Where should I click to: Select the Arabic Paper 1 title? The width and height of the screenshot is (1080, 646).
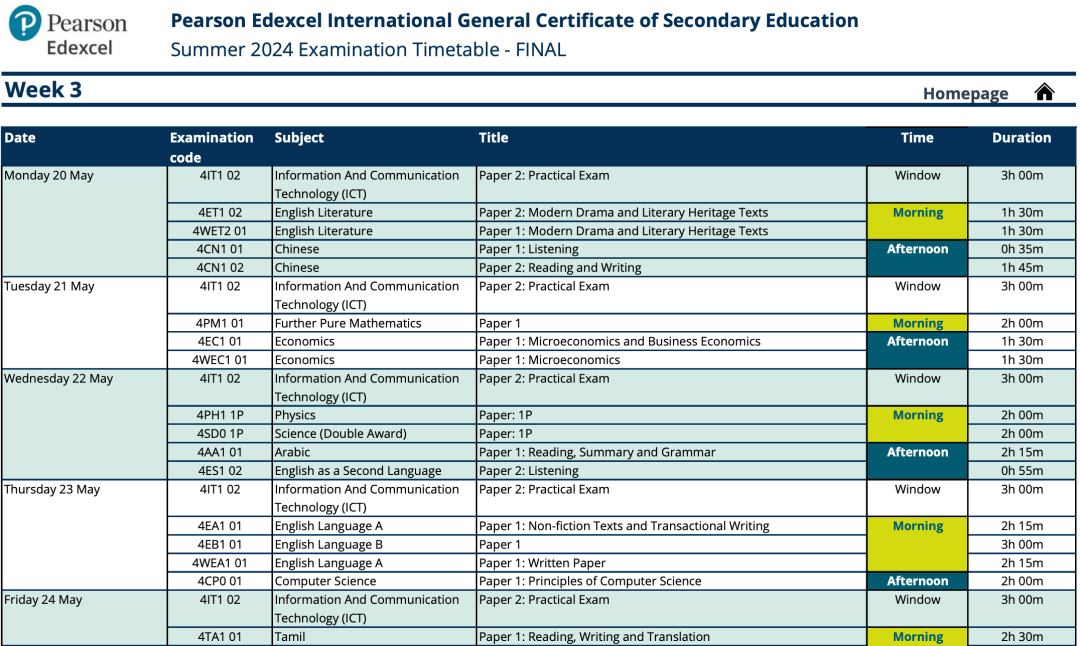pyautogui.click(x=597, y=452)
